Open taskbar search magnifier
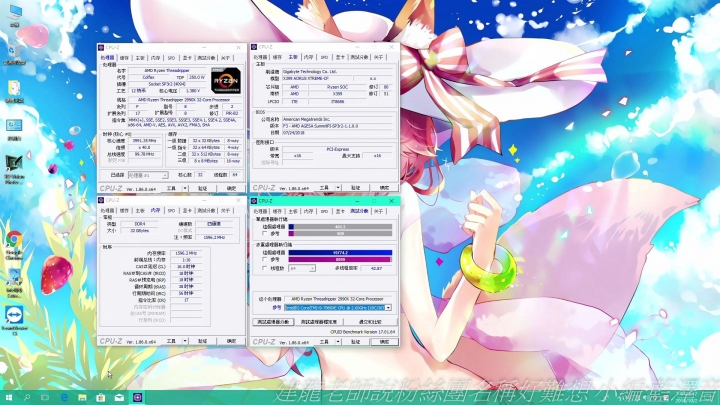The image size is (720, 405). coord(27,397)
